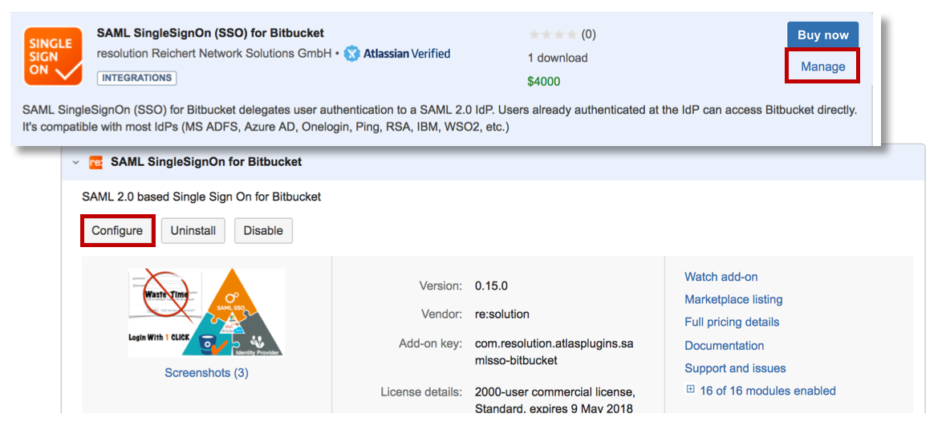
Task: Open the Support and issues link
Action: coord(735,368)
